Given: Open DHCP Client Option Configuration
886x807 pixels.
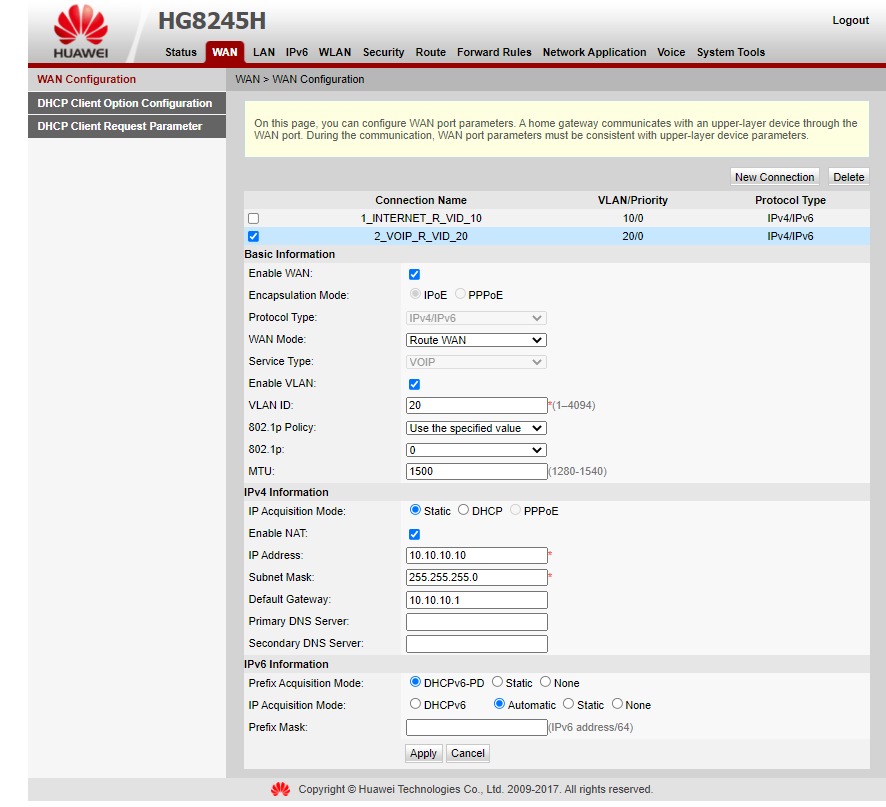Looking at the screenshot, I should pyautogui.click(x=127, y=103).
